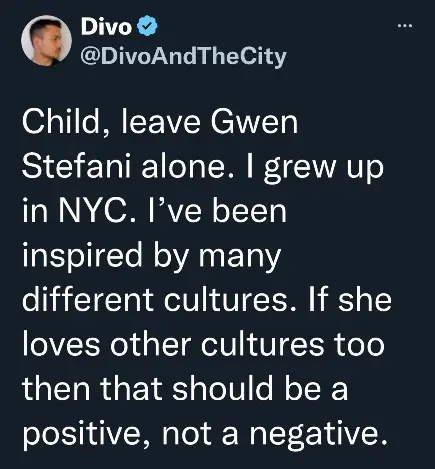Click the word "been" in the tweet
Screen dimensions: 435x469
(249, 211)
